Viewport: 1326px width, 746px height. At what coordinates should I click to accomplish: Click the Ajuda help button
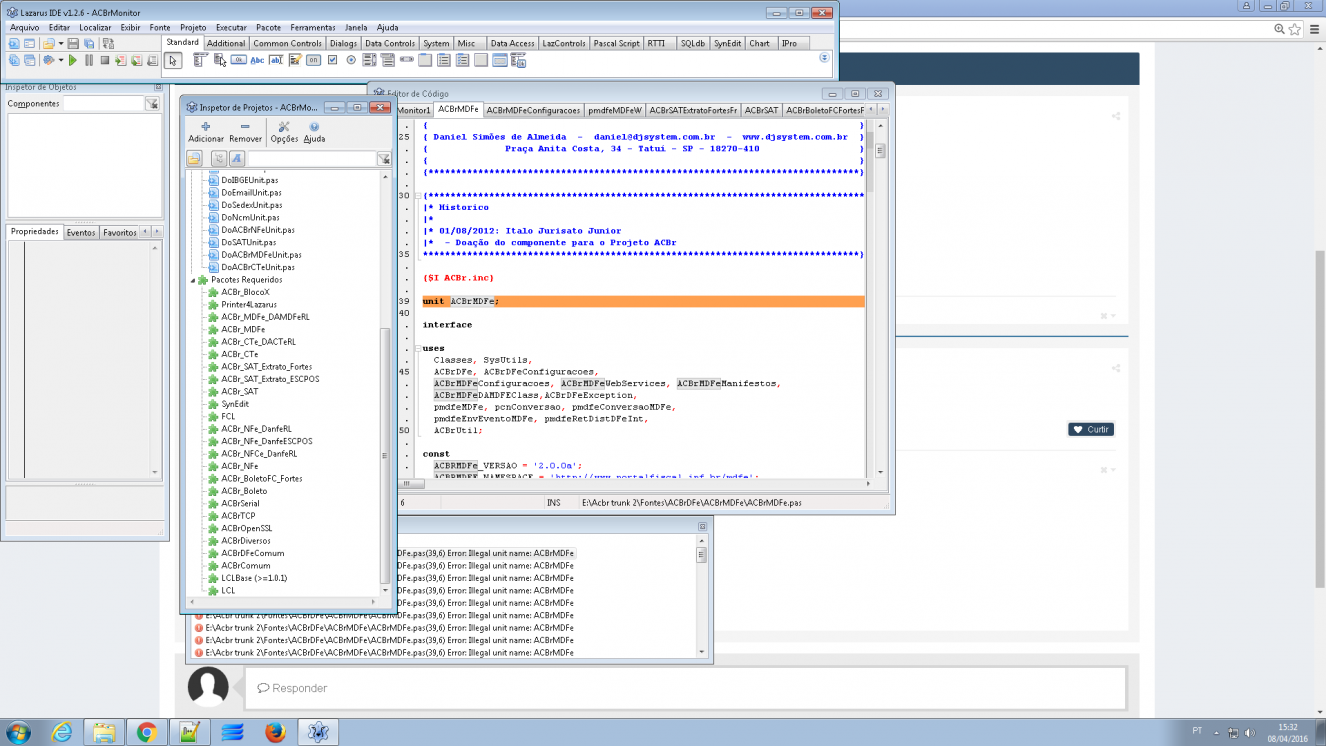pos(314,132)
